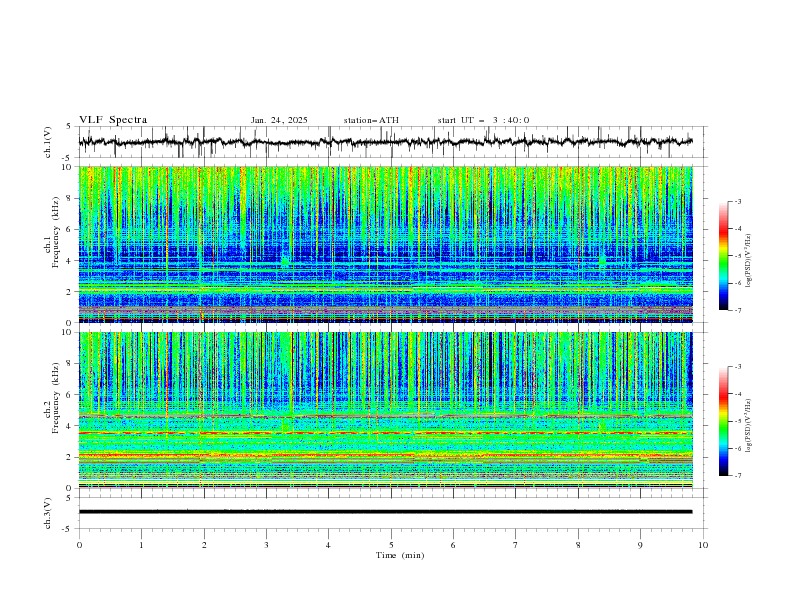
Task: Click the "-7" label on ch.1 color scale
Action: (x=737, y=310)
